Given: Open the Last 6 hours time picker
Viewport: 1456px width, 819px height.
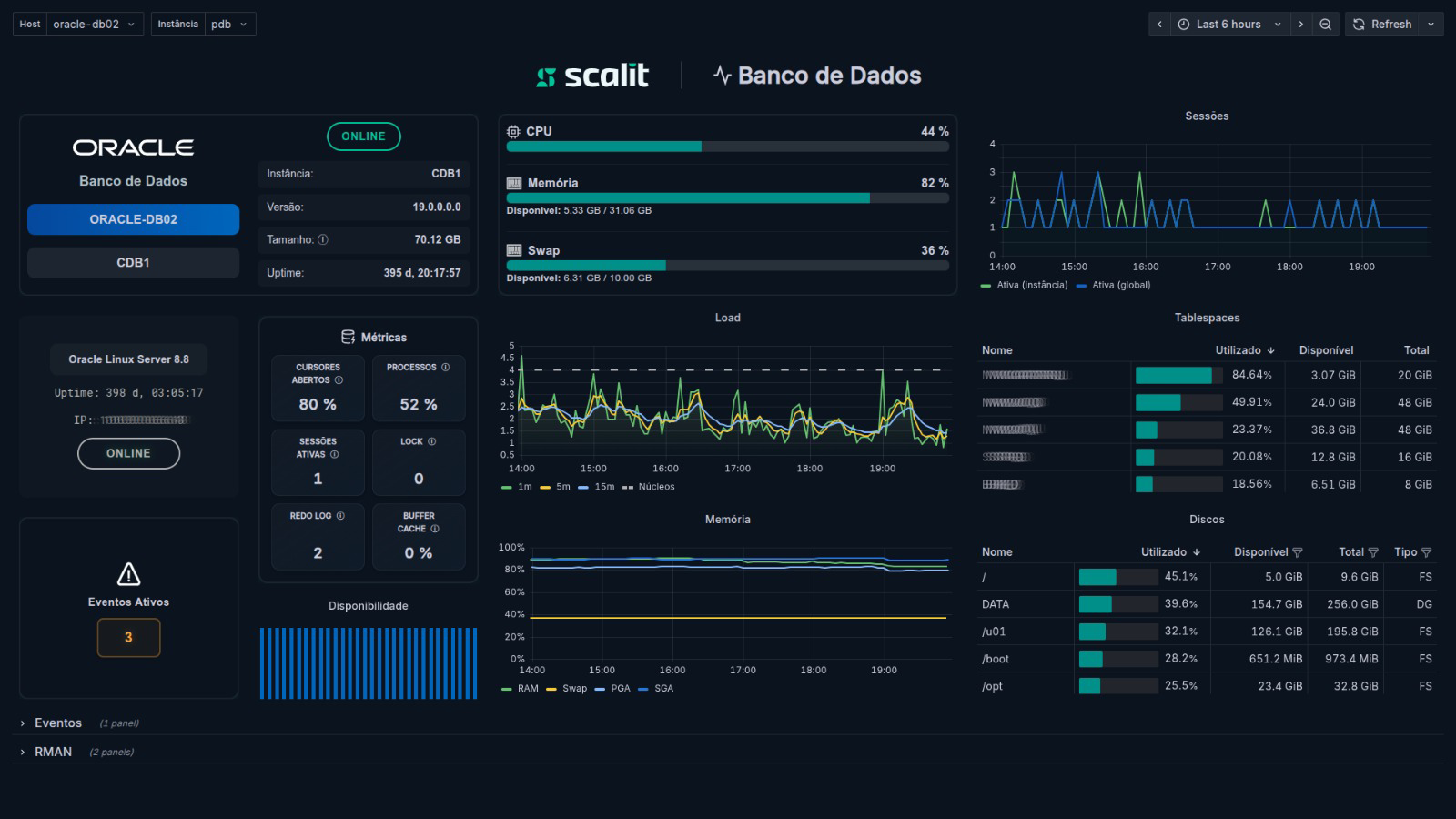Looking at the screenshot, I should tap(1228, 25).
